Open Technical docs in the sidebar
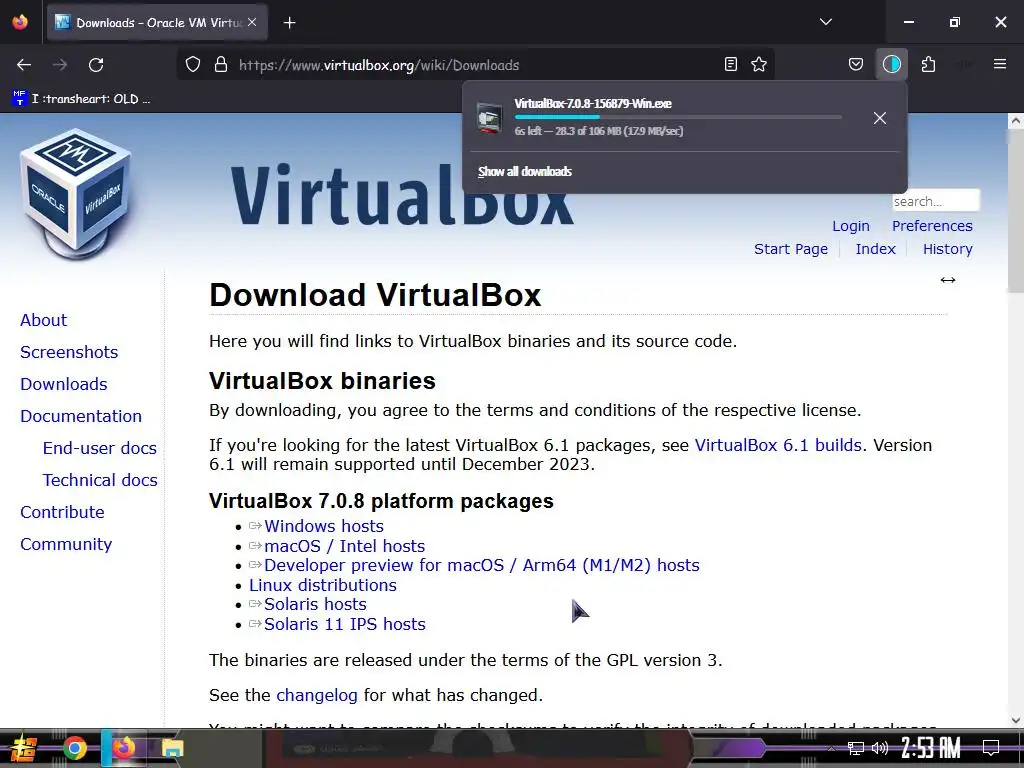 point(100,480)
